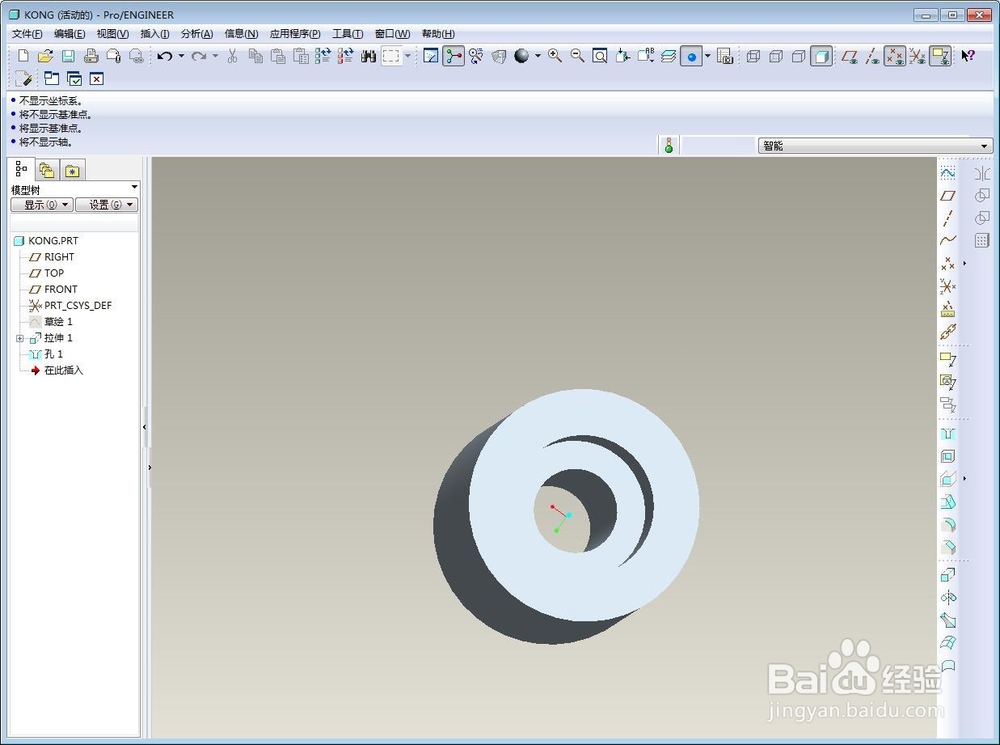Image resolution: width=1000 pixels, height=745 pixels.
Task: Click the Shell tool in feature toolbar
Action: [x=948, y=456]
